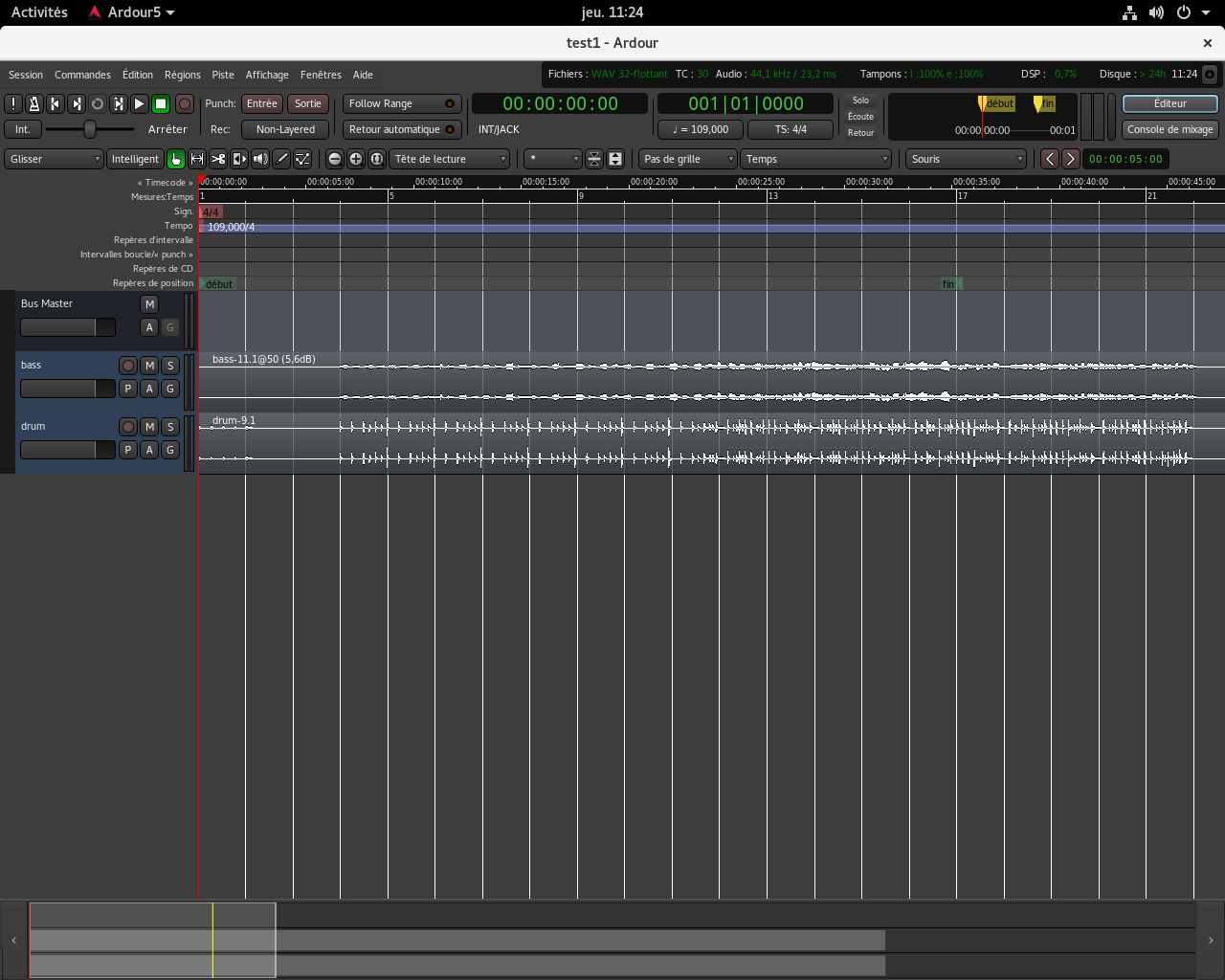Click the zoom out magnifier icon
1225x980 pixels.
pos(335,159)
